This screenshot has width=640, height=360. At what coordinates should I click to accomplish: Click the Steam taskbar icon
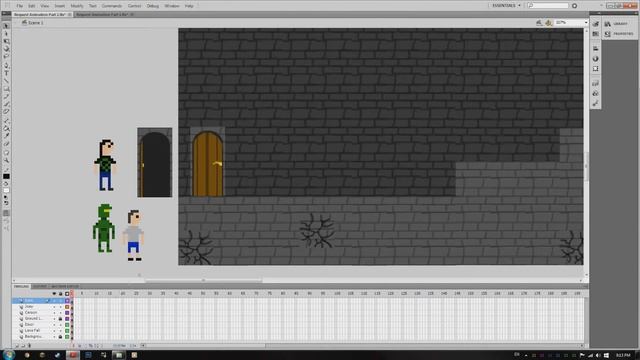[x=57, y=355]
